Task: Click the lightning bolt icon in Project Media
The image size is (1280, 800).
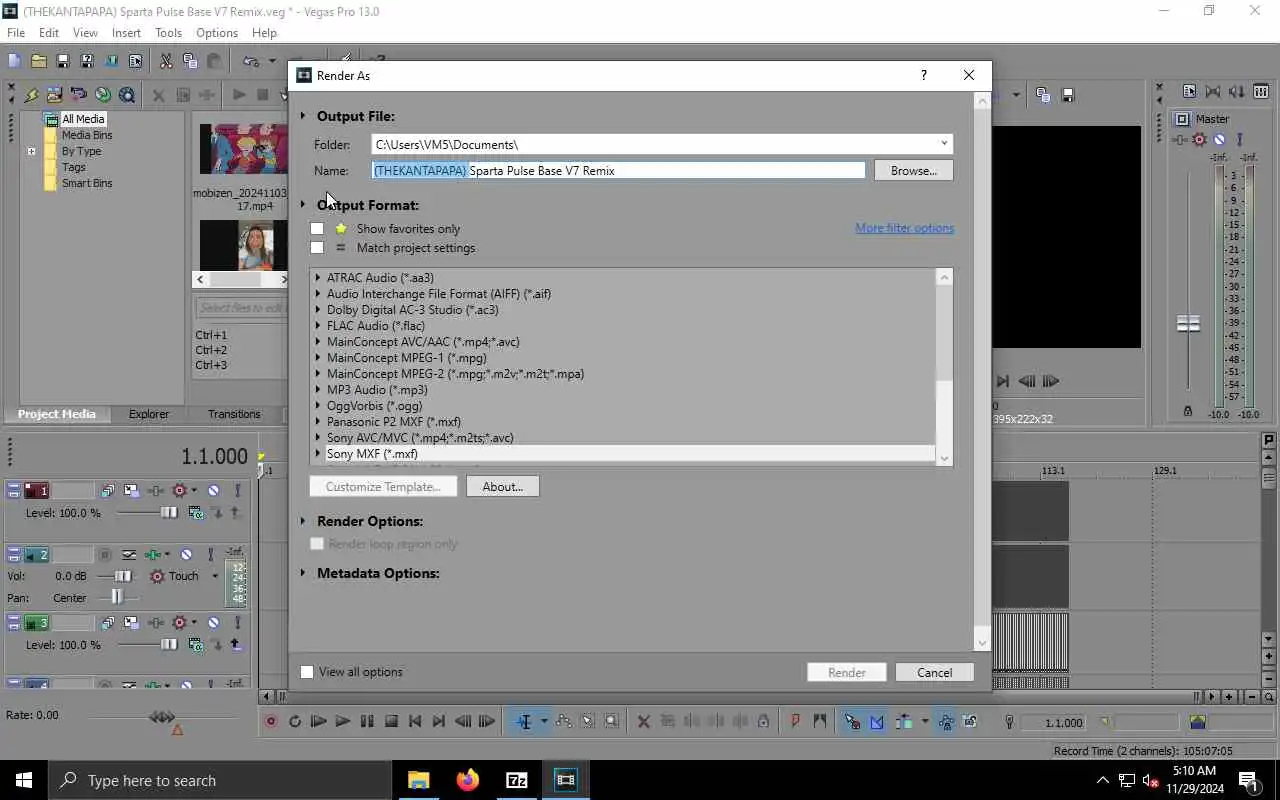Action: [x=31, y=95]
